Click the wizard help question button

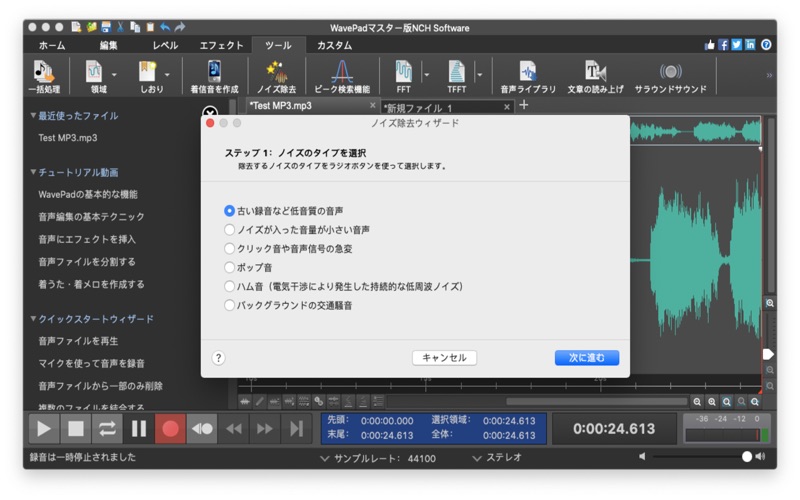click(x=218, y=358)
